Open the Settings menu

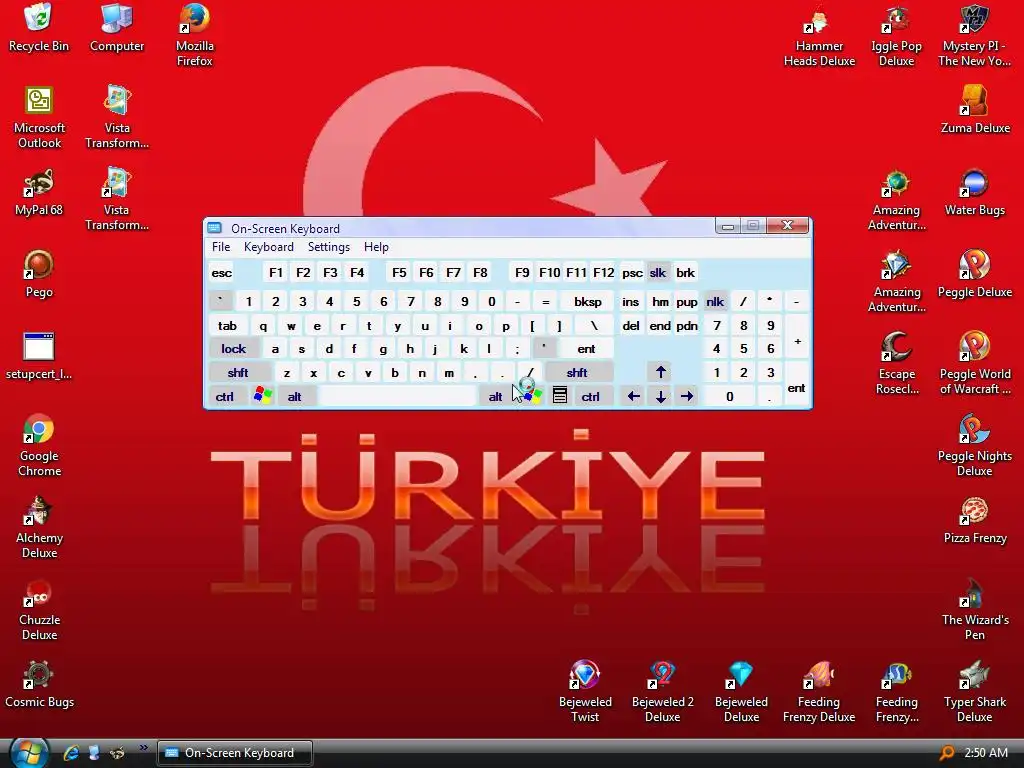point(328,247)
